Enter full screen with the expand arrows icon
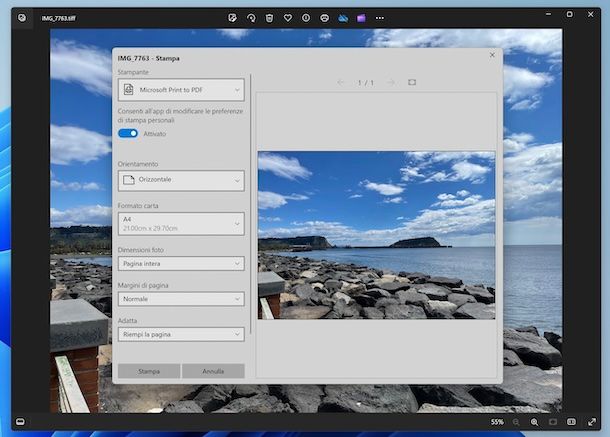The height and width of the screenshot is (437, 610). (592, 422)
